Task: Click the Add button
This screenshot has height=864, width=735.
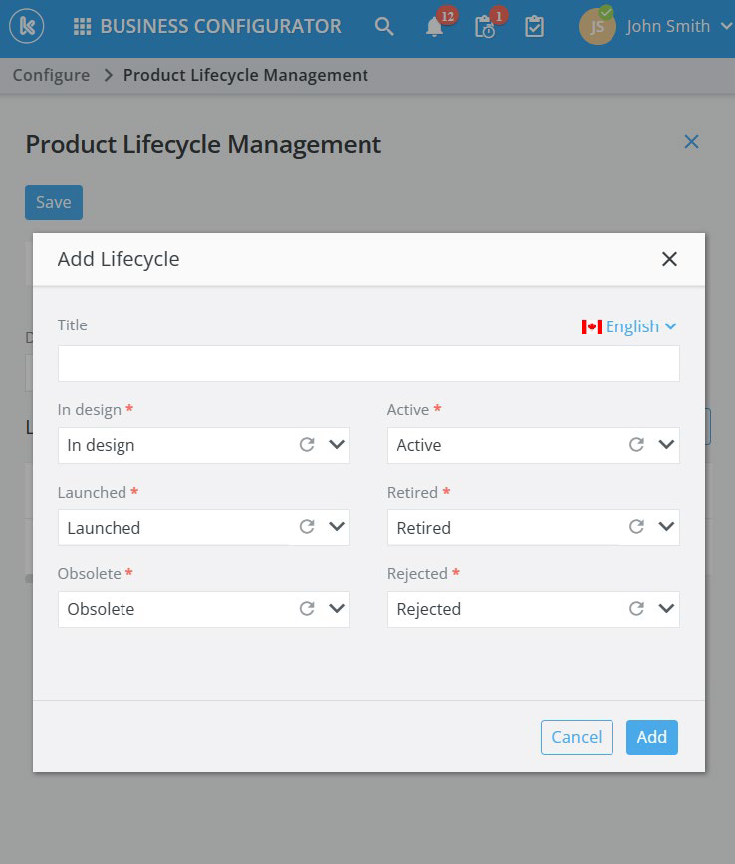Action: point(652,737)
